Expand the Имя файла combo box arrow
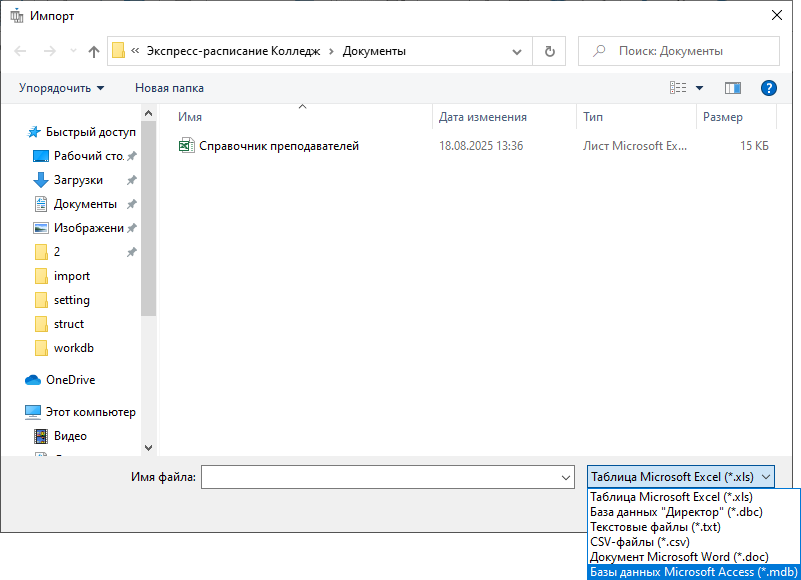This screenshot has height=580, width=801. click(567, 478)
